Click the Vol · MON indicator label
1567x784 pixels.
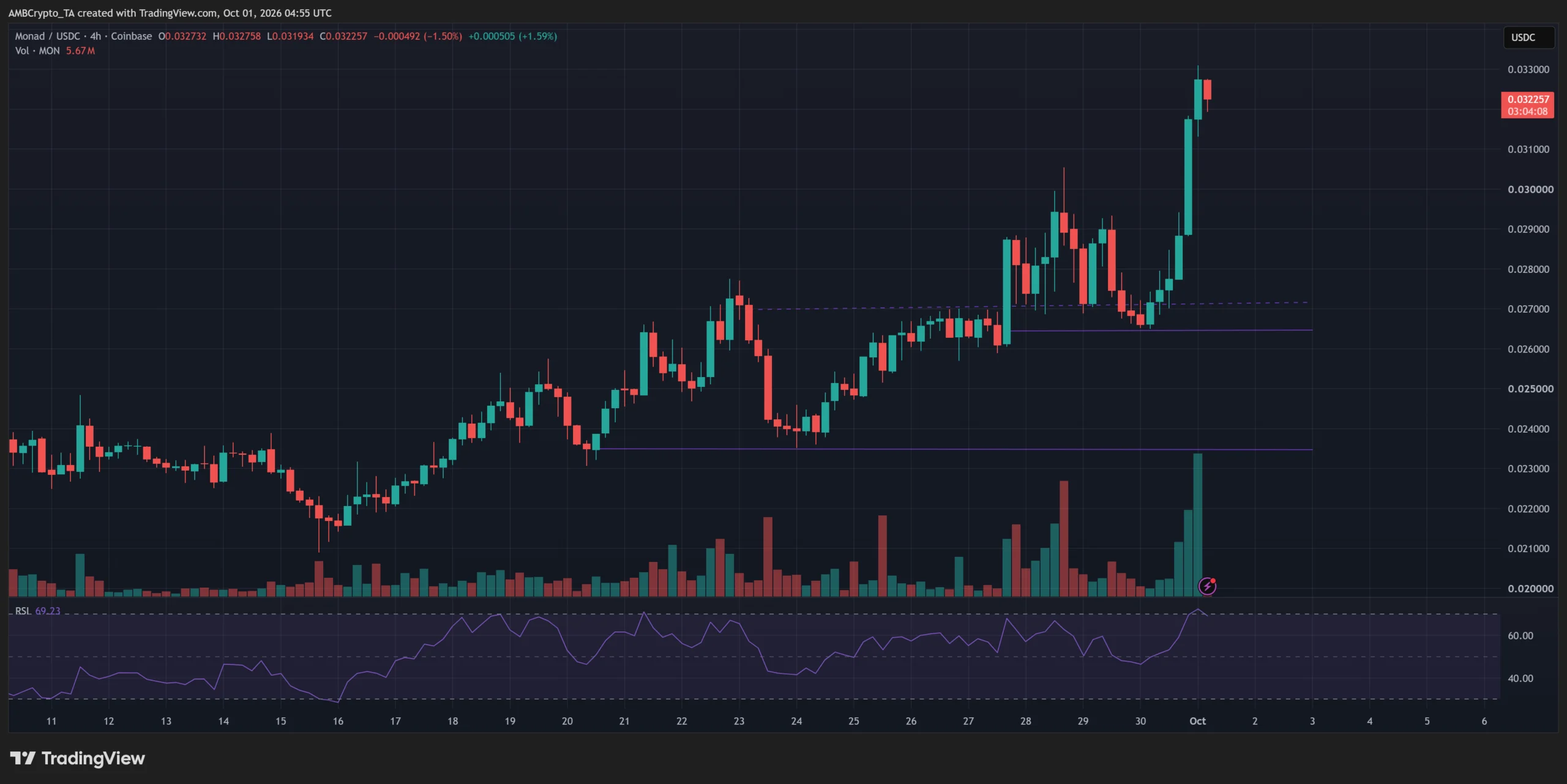pos(37,51)
